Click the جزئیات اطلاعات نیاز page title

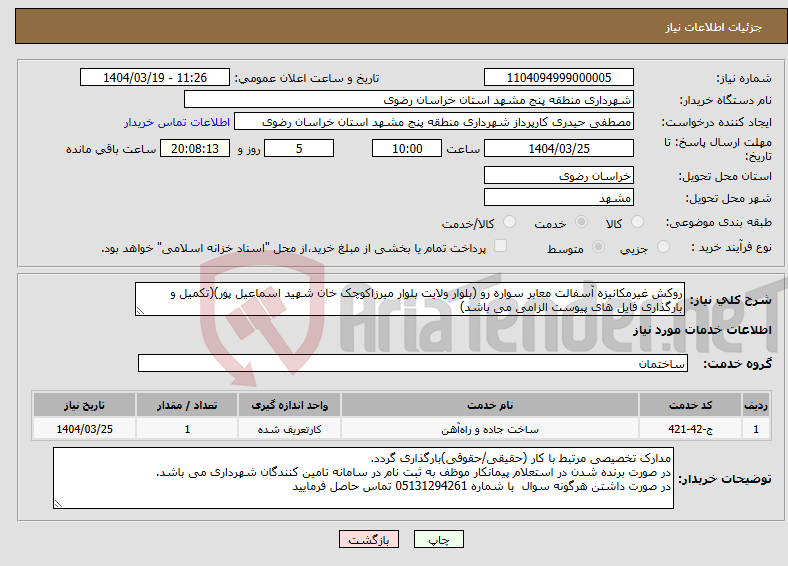pyautogui.click(x=714, y=27)
